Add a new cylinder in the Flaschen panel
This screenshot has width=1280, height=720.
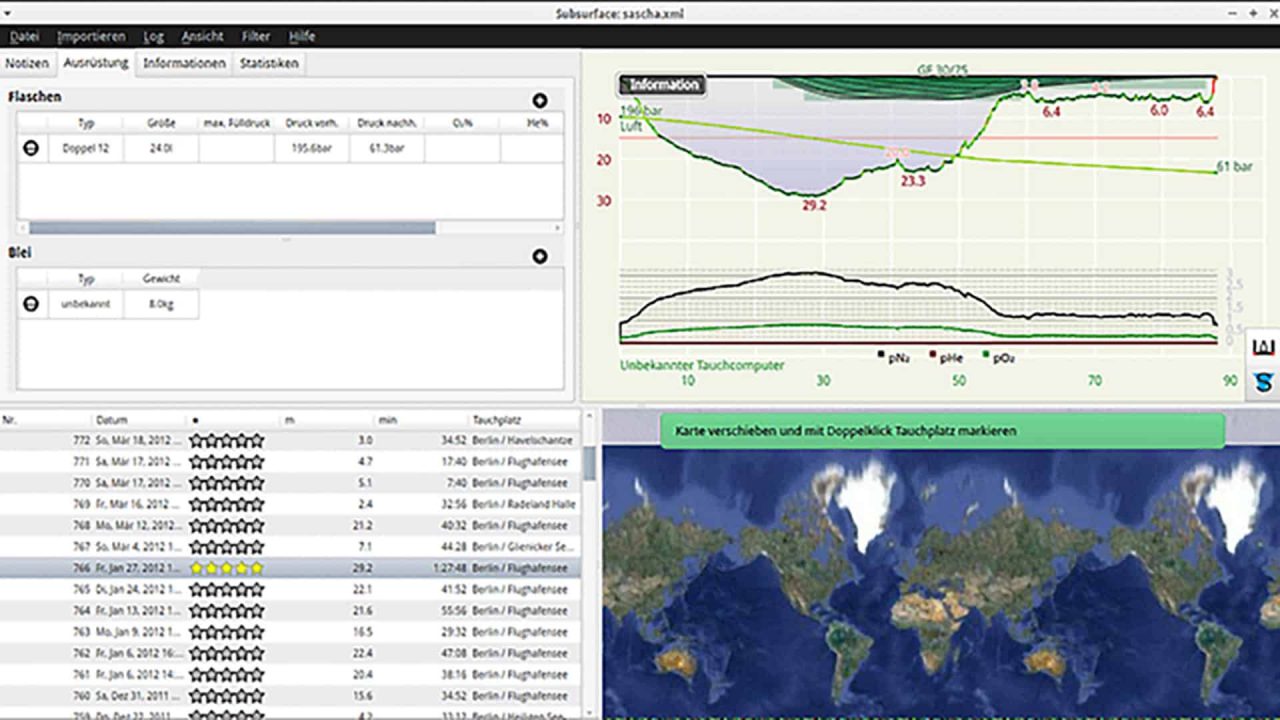tap(540, 100)
